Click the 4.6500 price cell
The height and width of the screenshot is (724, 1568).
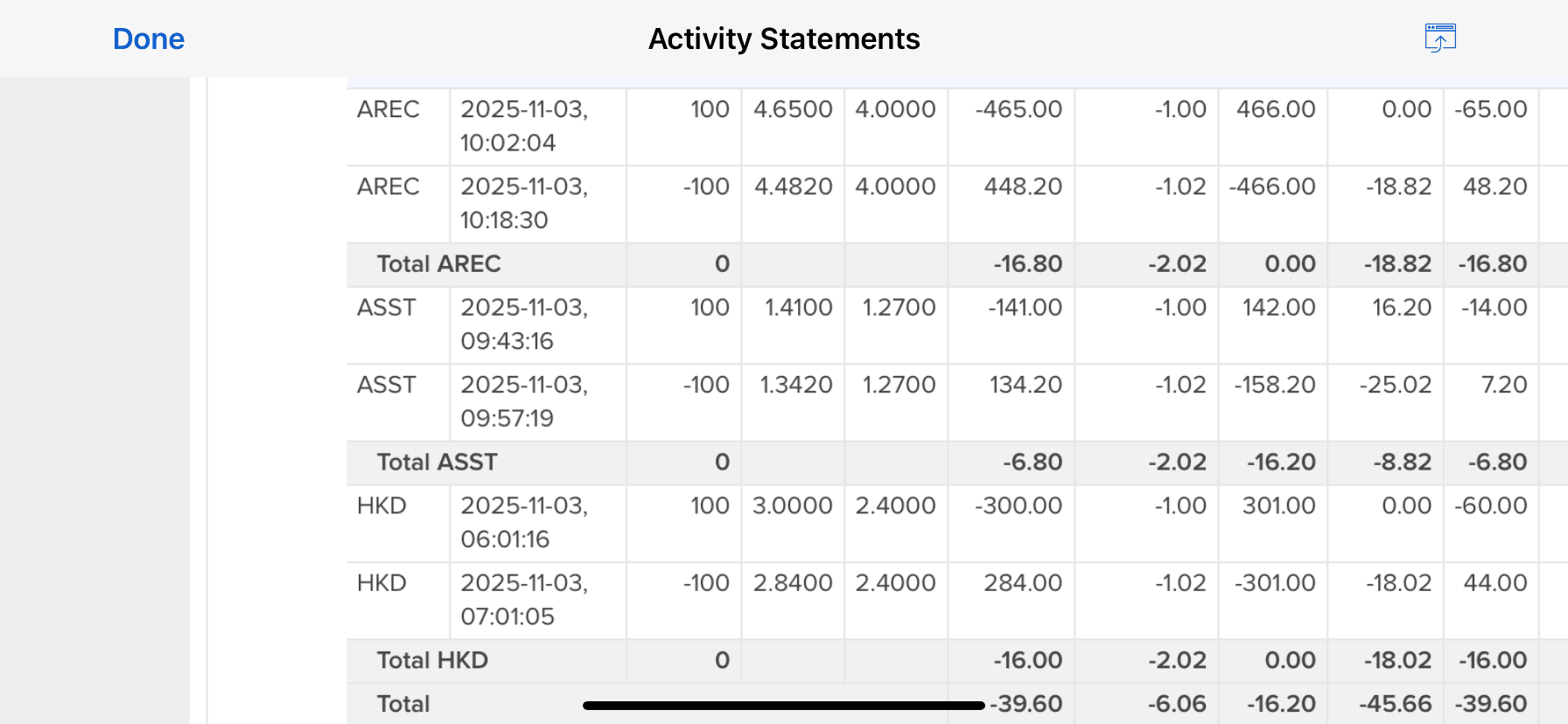[793, 109]
